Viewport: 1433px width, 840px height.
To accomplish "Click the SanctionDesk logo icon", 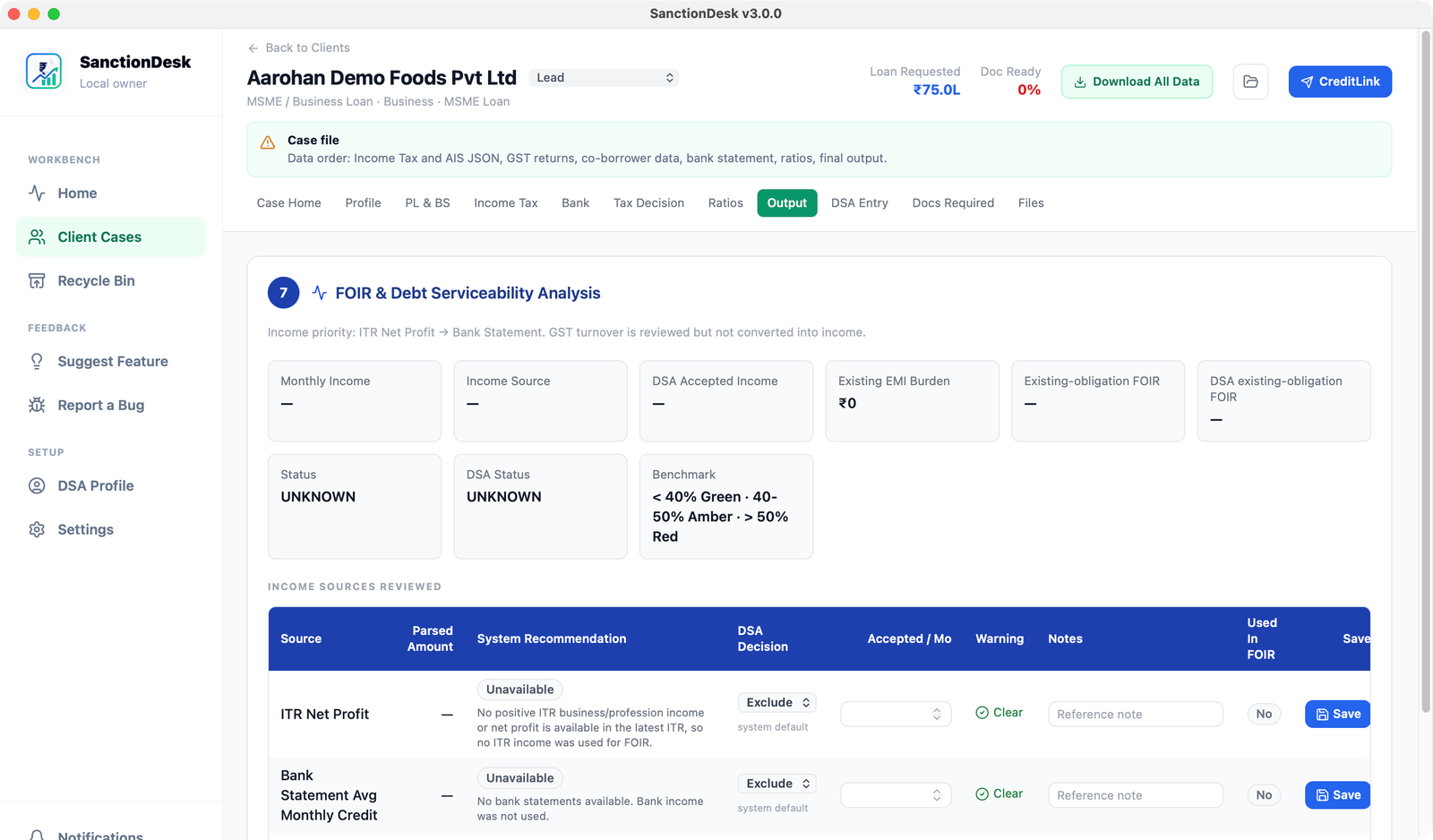I will coord(44,71).
